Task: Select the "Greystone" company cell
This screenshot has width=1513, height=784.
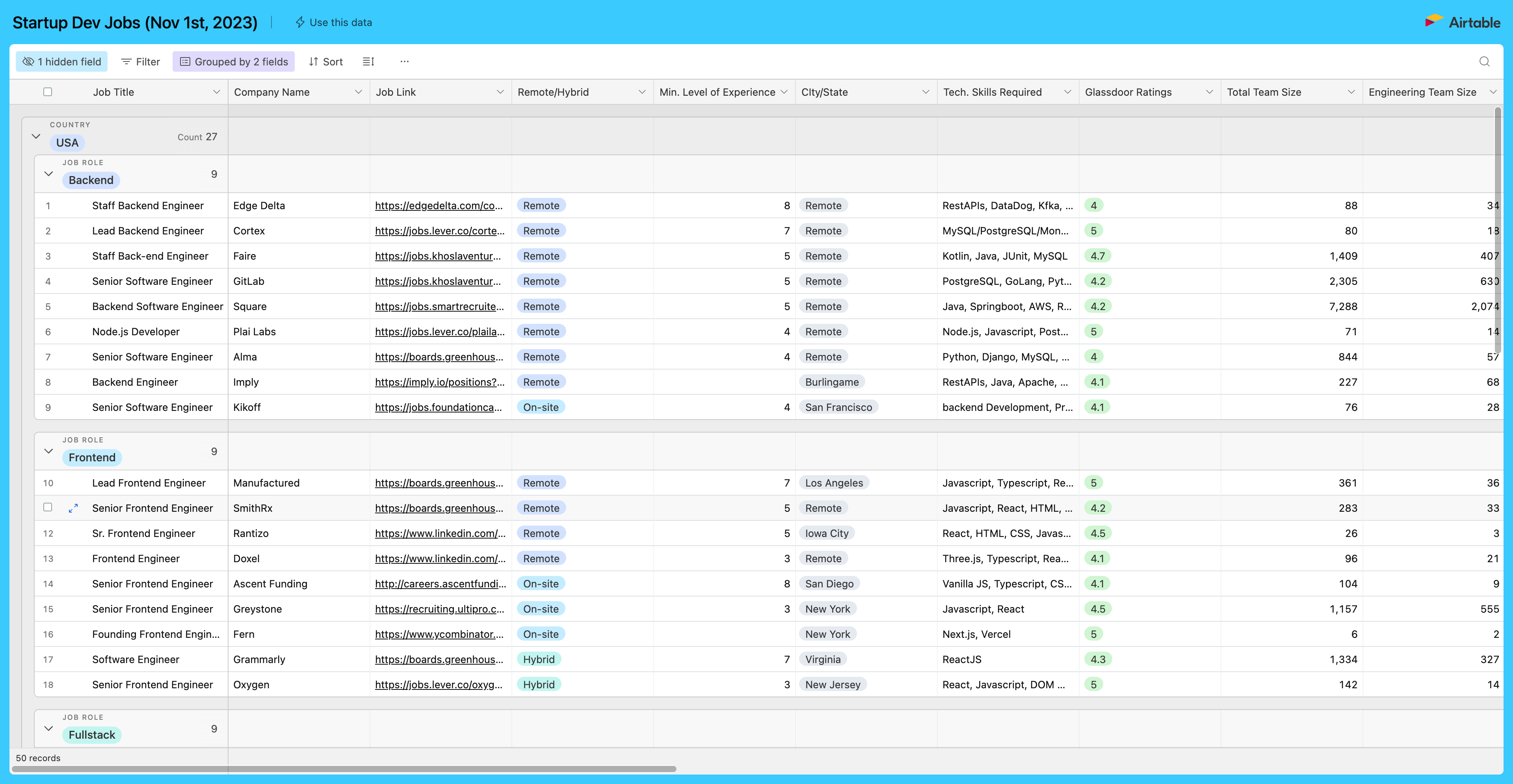Action: coord(299,609)
